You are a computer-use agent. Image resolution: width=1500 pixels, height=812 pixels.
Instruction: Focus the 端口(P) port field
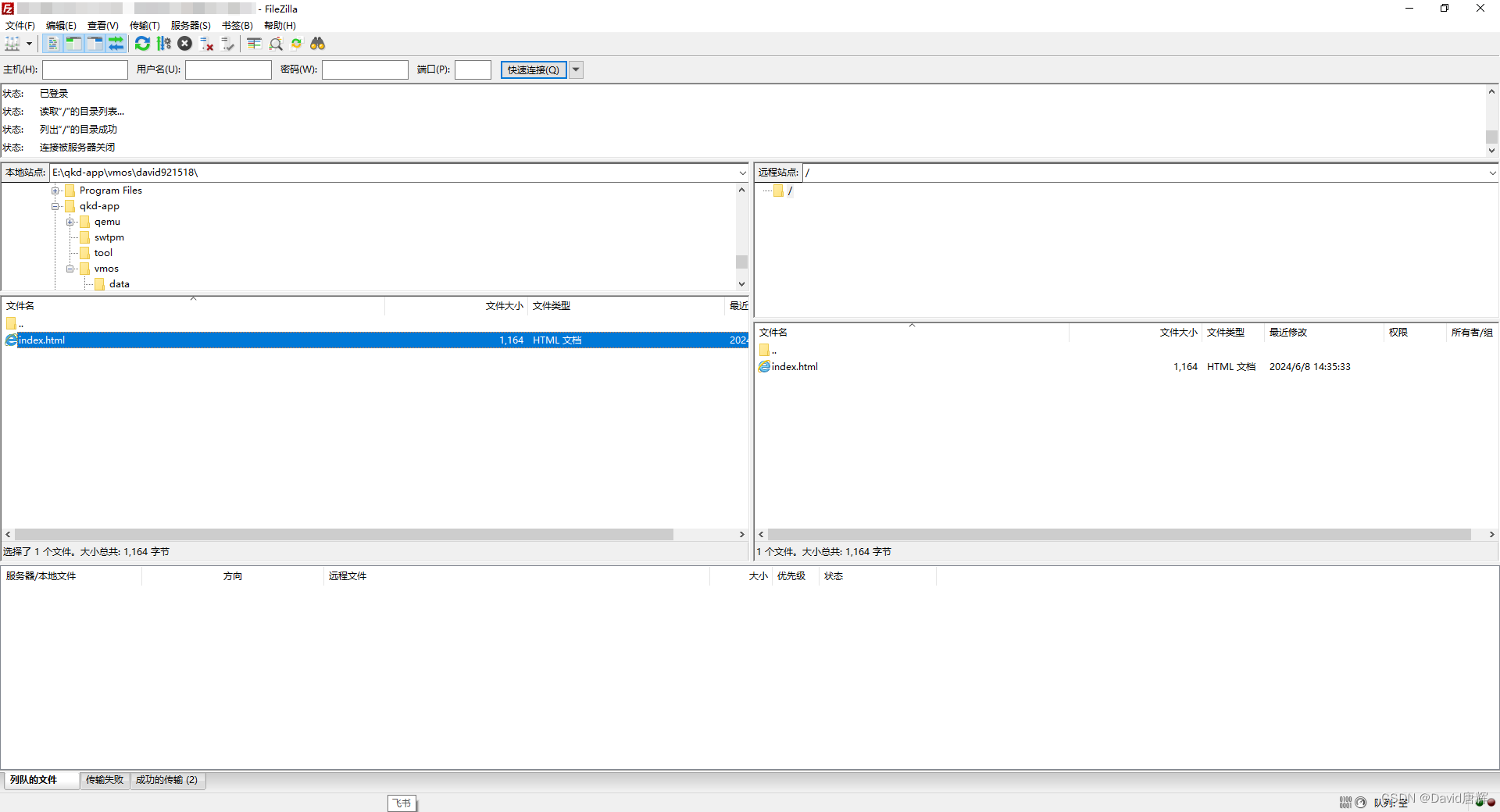[x=473, y=69]
